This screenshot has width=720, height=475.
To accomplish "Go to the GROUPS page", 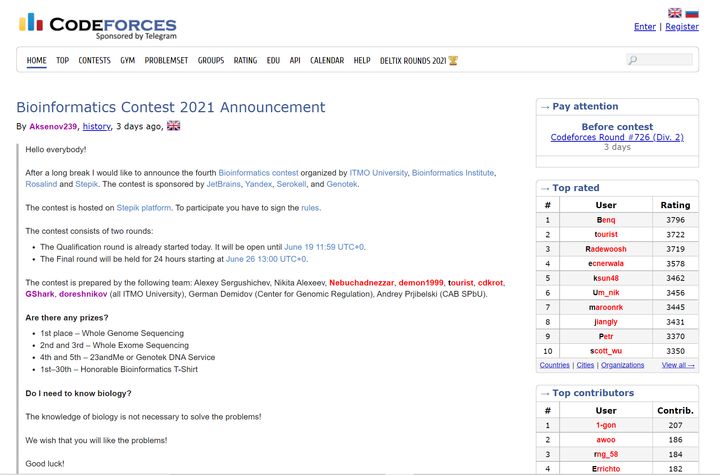I will pos(211,60).
